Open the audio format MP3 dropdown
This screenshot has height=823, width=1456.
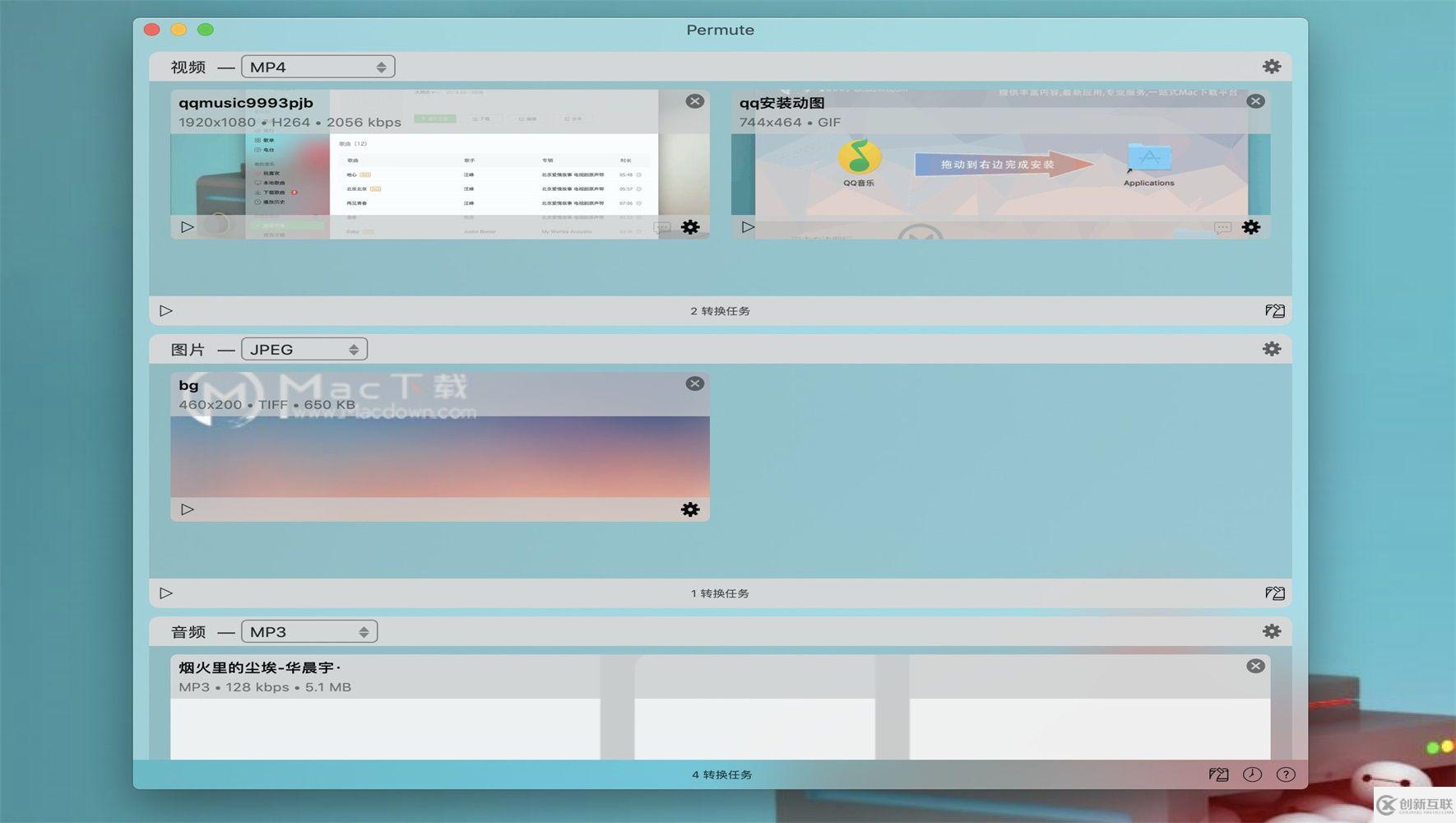(x=308, y=631)
